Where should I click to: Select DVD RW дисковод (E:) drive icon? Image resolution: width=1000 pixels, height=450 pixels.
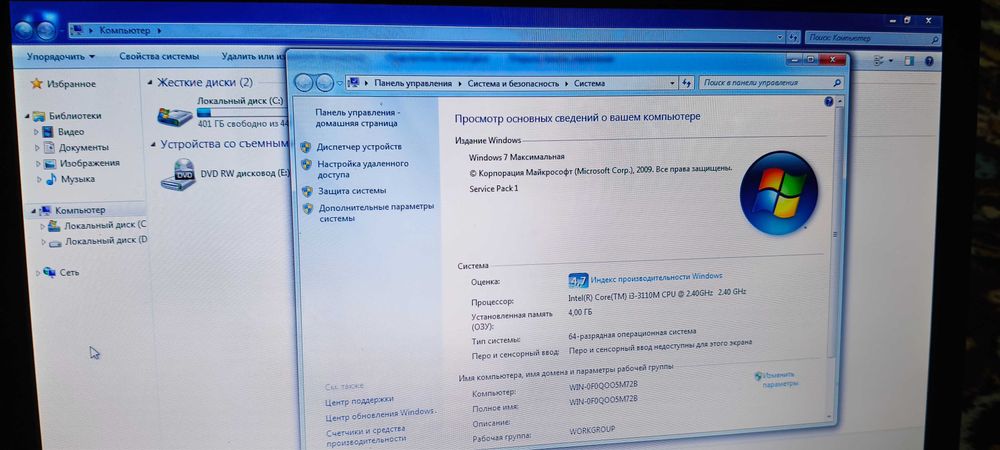(178, 175)
